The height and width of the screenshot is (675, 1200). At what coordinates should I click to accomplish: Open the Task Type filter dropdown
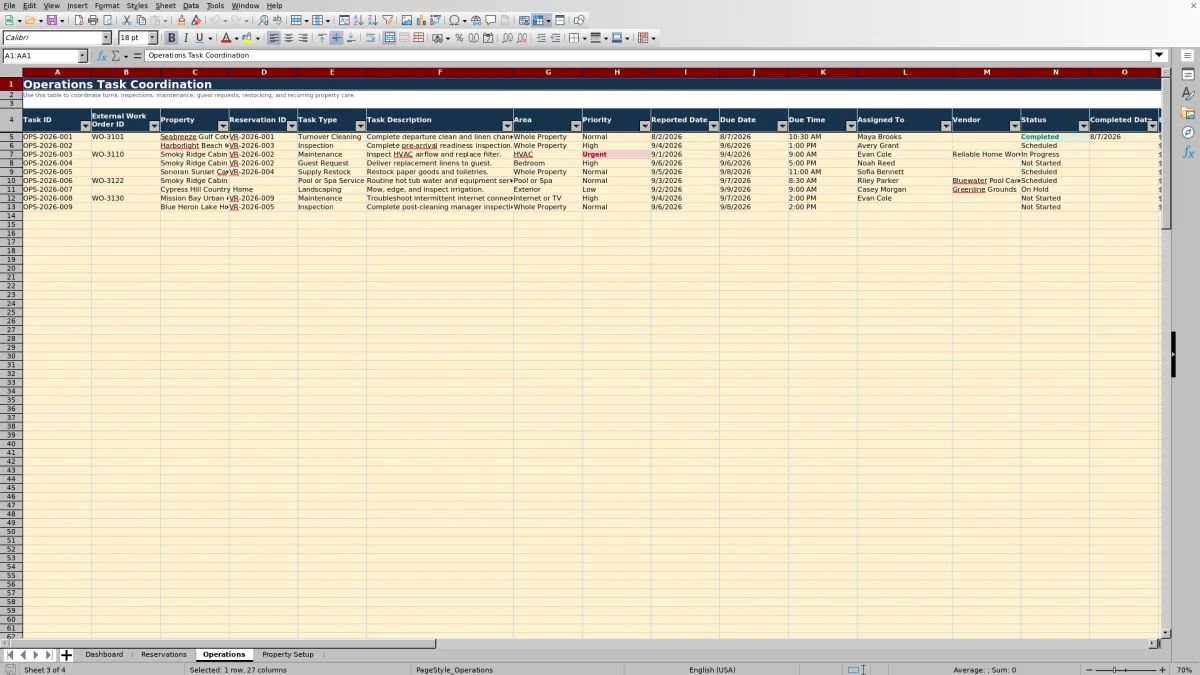[x=360, y=126]
